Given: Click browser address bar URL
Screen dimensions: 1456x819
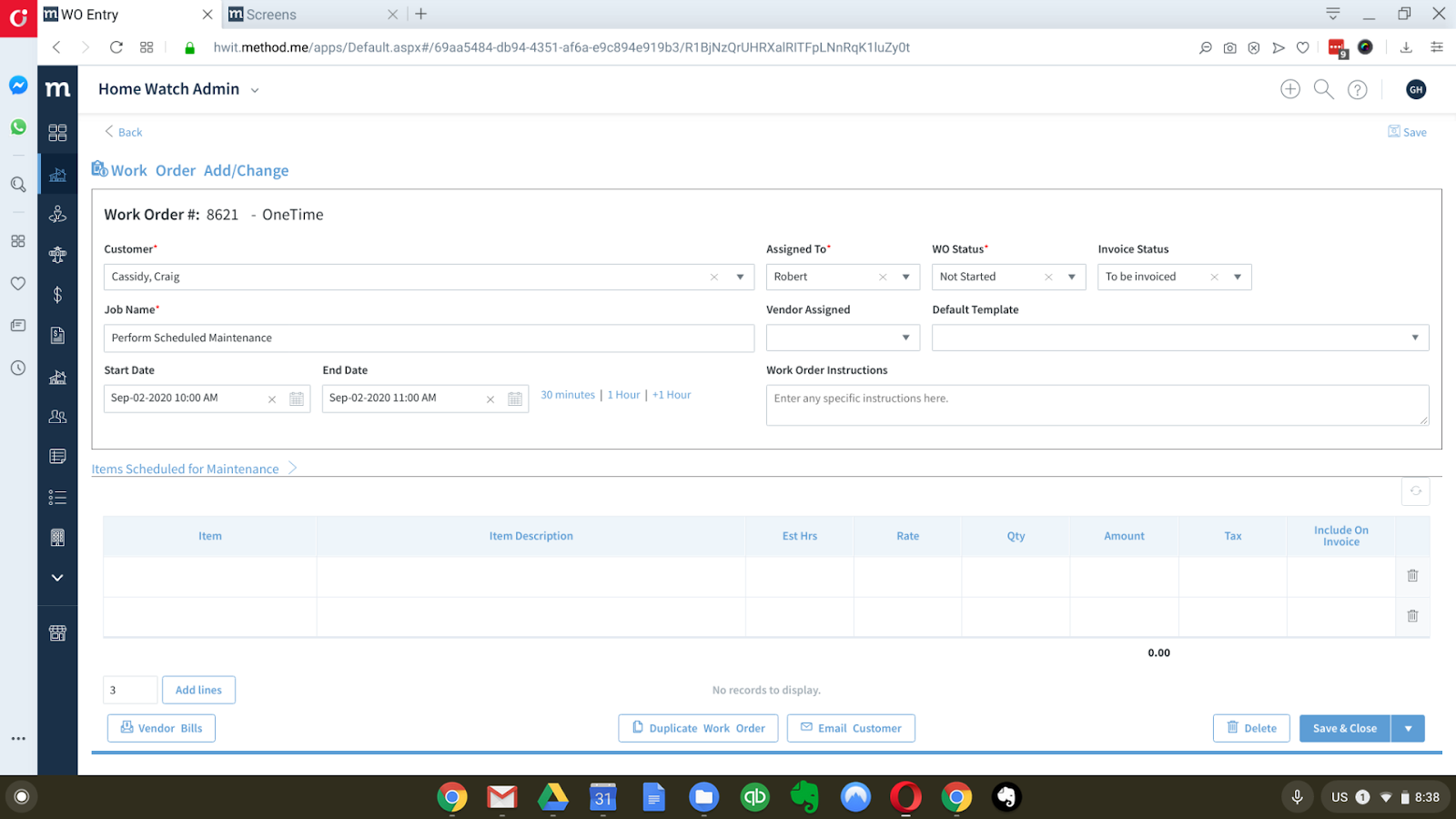Looking at the screenshot, I should coord(561,47).
